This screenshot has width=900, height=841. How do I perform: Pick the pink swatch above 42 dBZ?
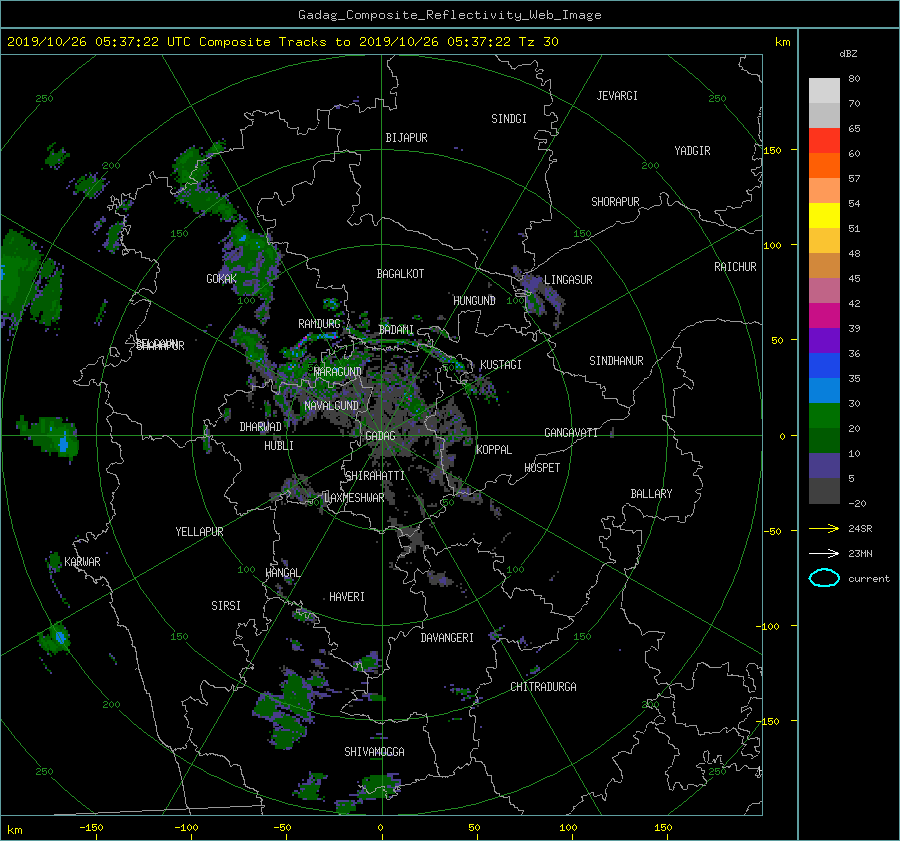pos(824,290)
